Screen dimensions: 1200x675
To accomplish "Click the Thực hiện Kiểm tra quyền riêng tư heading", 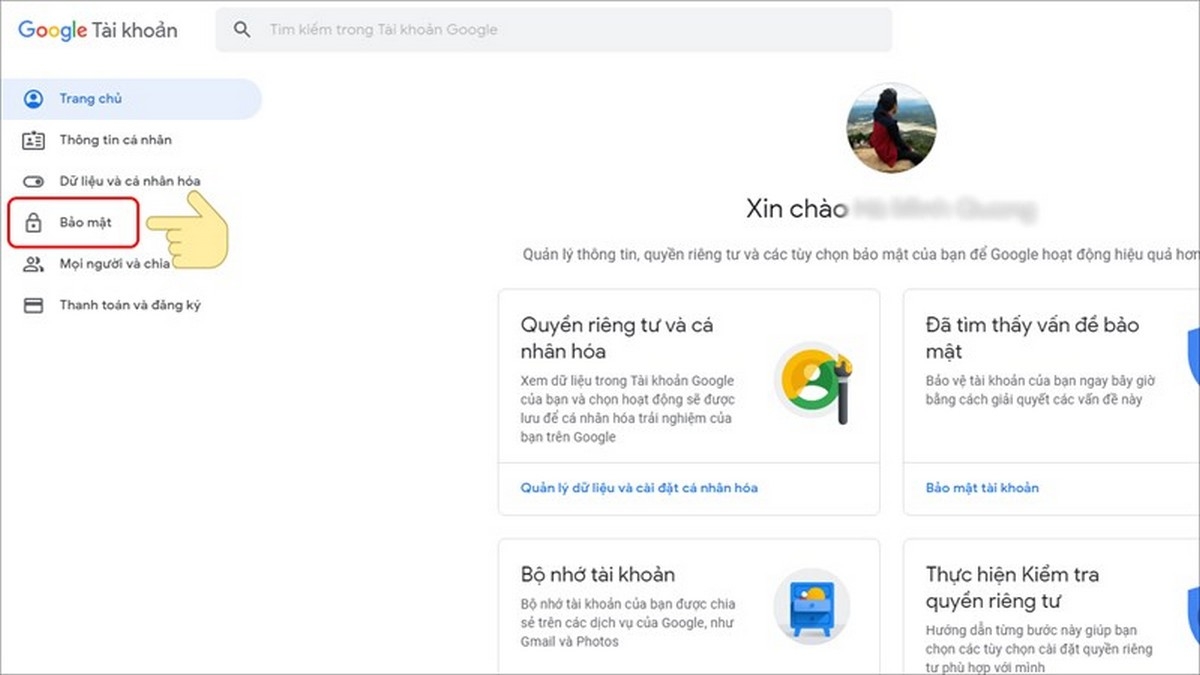I will tap(1012, 588).
